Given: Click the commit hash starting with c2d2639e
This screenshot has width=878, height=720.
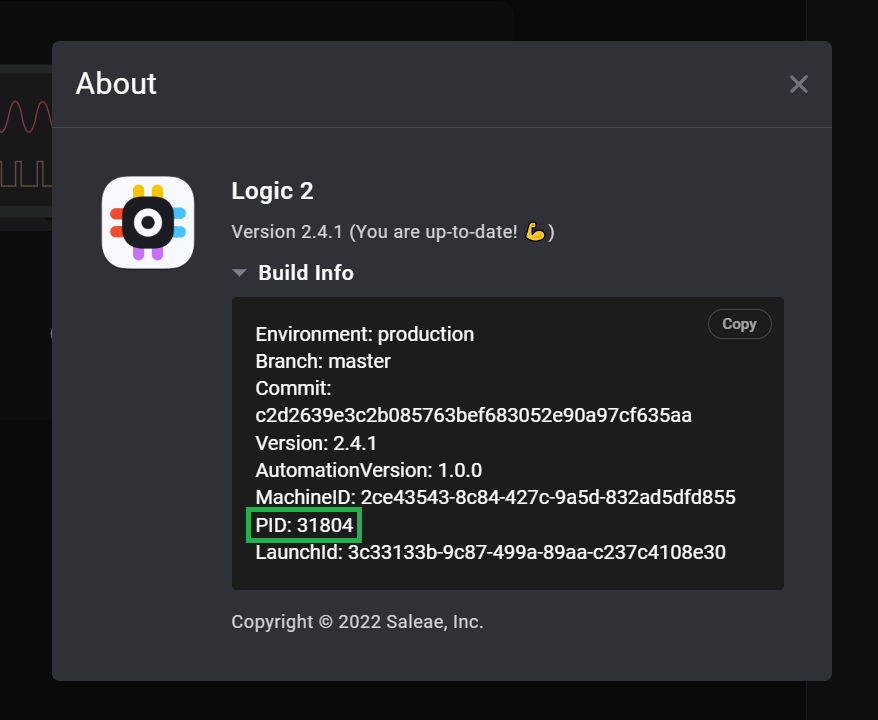Looking at the screenshot, I should point(473,415).
